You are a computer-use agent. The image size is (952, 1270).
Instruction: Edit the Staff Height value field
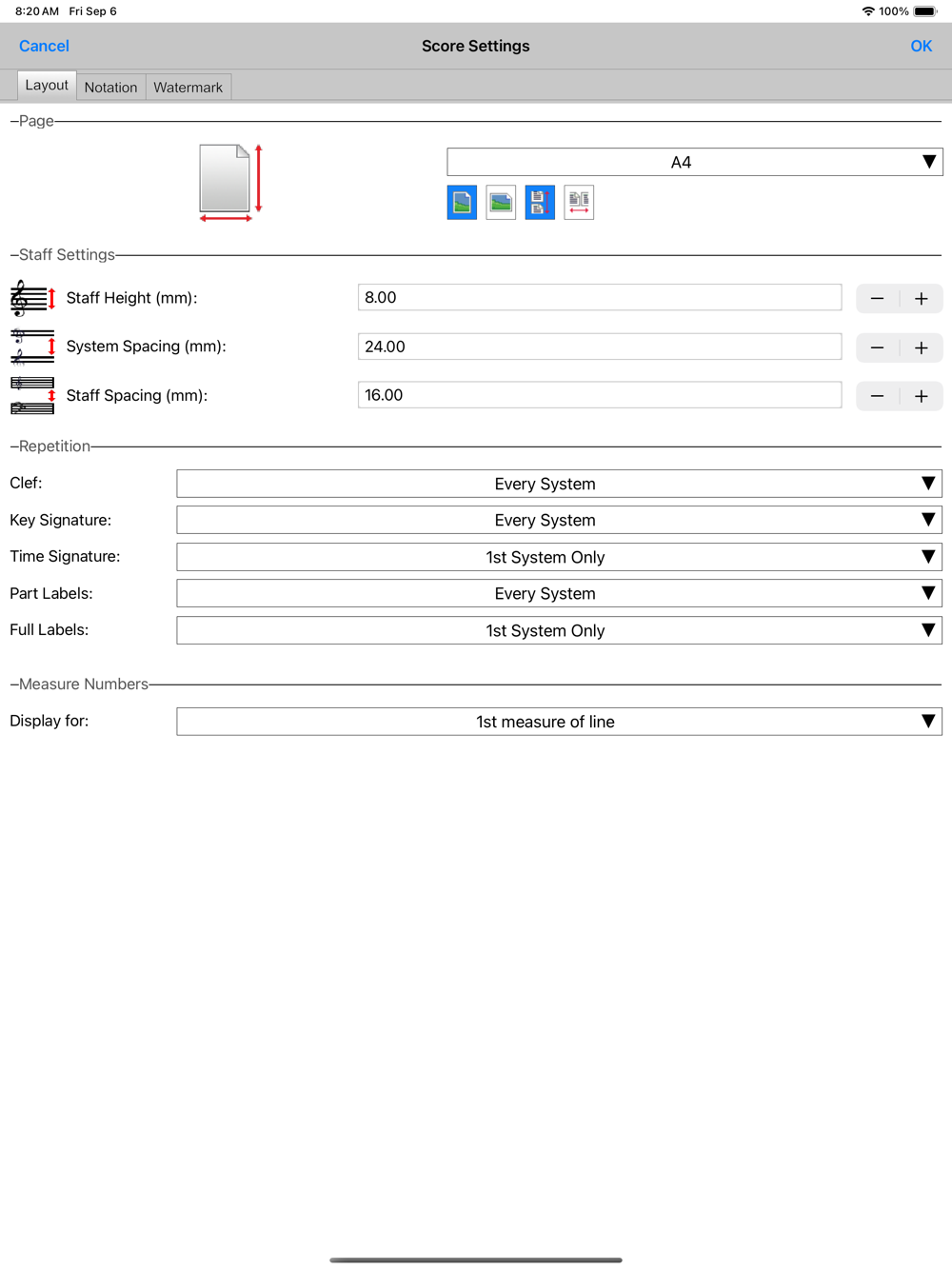point(600,297)
